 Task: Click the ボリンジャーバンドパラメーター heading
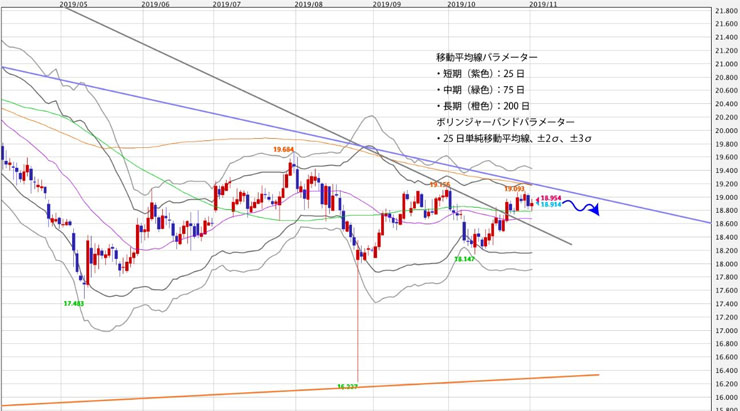click(x=505, y=122)
